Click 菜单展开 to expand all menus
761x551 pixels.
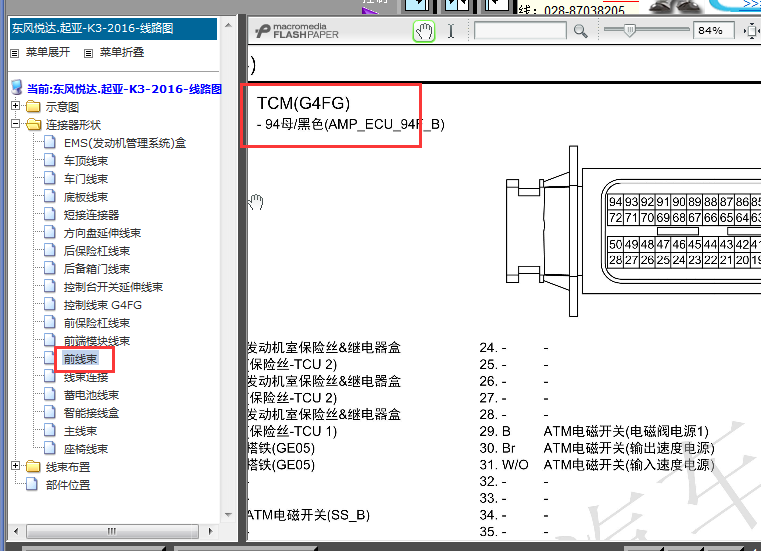pos(48,52)
